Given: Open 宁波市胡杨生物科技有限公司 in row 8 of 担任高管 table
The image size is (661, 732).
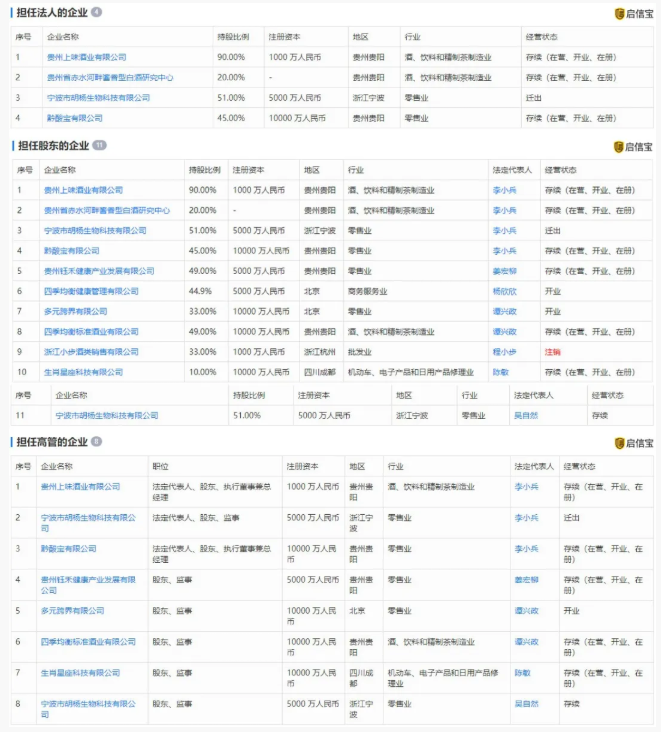Looking at the screenshot, I should tap(88, 709).
